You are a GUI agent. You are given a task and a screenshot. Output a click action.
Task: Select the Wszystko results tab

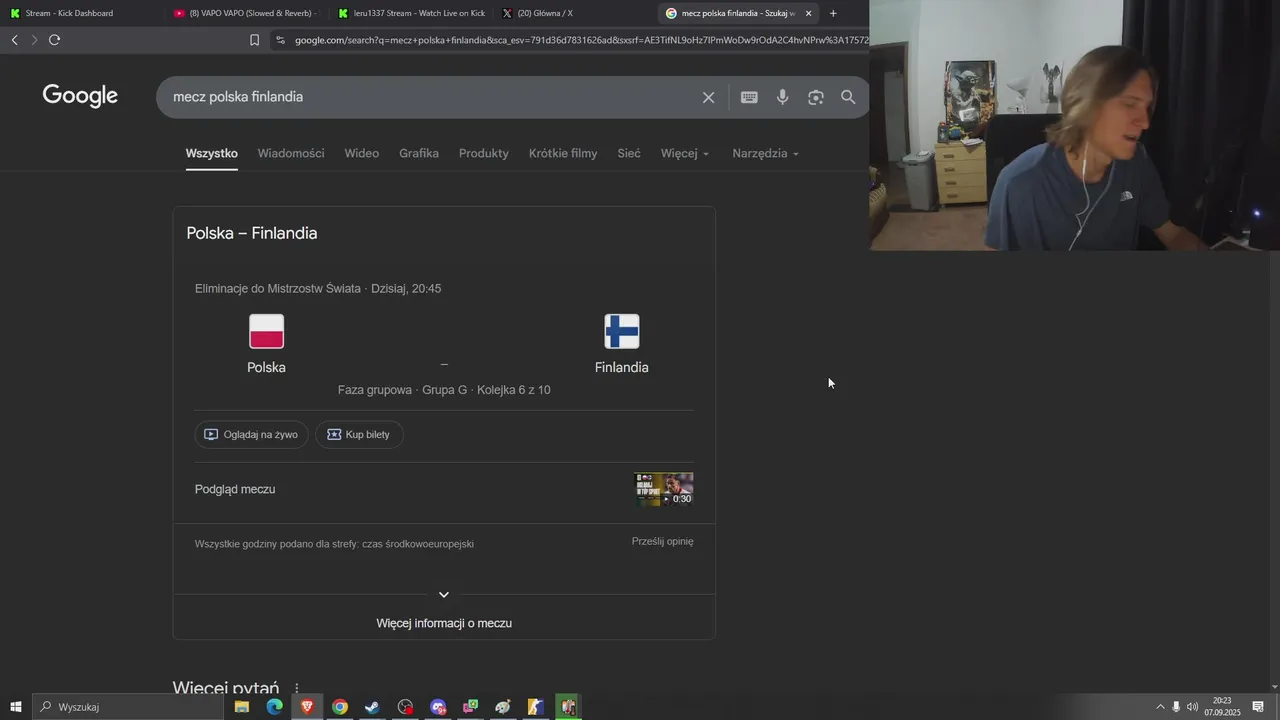[x=211, y=153]
